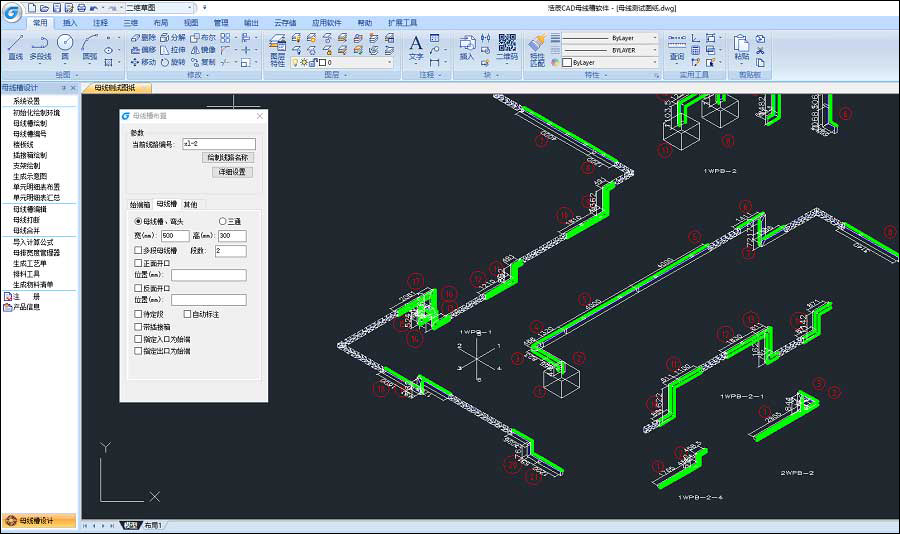Expand the ByLayer color dropdown

[x=610, y=62]
